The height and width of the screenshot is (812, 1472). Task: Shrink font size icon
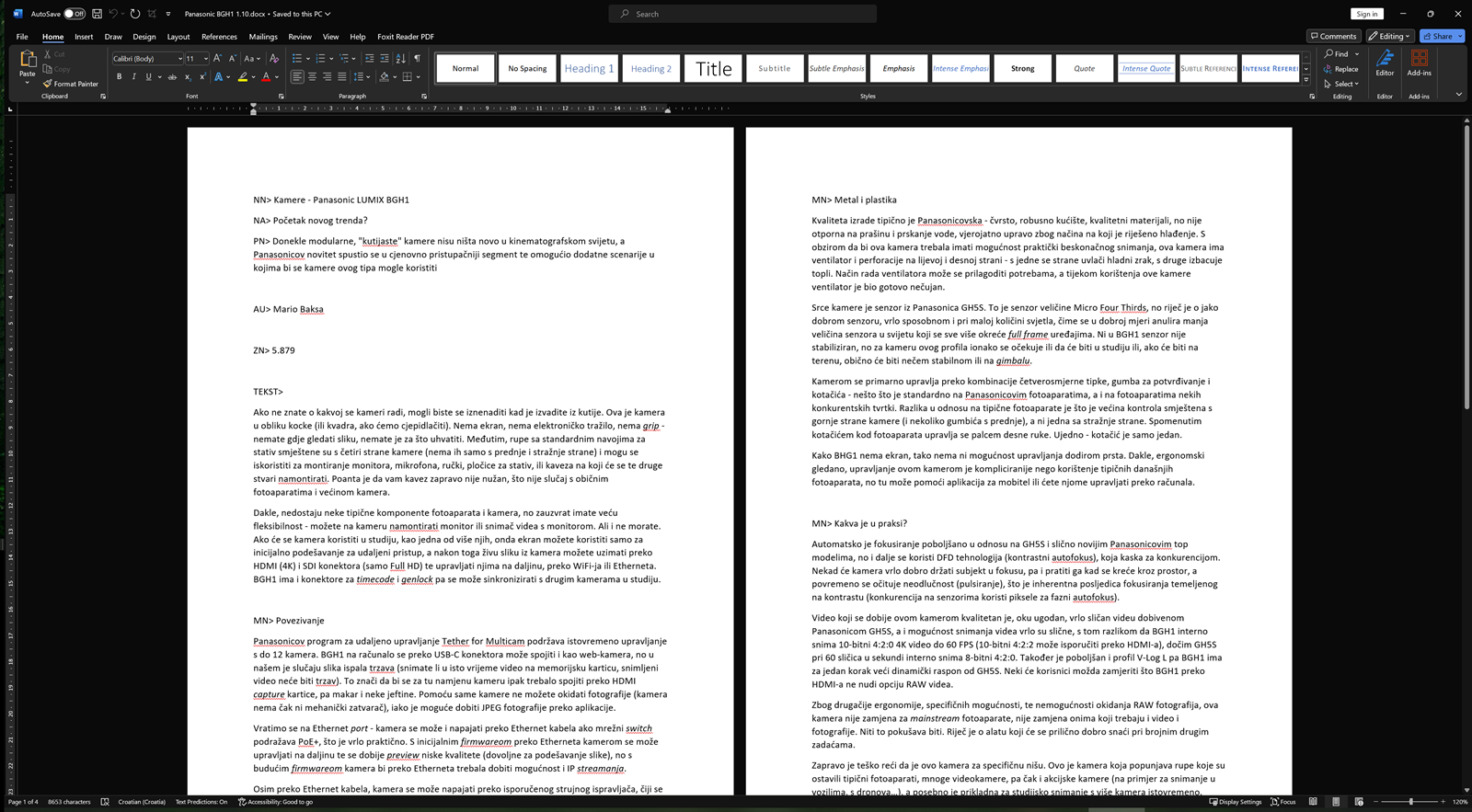[x=232, y=58]
